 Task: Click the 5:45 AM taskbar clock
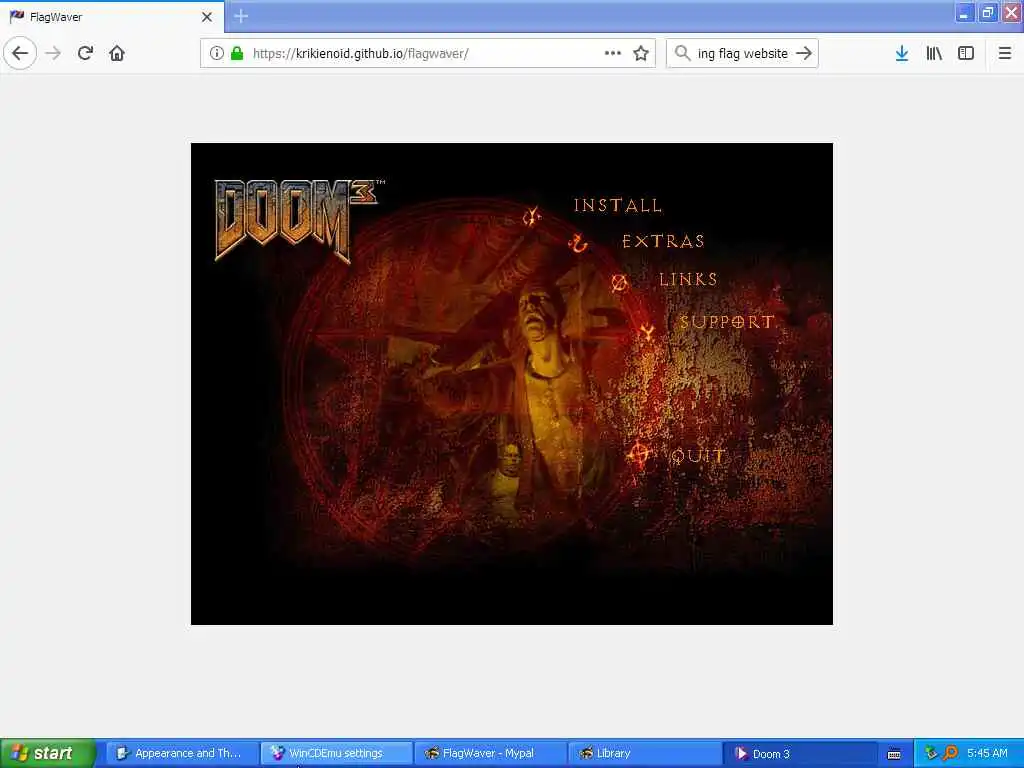(x=987, y=753)
